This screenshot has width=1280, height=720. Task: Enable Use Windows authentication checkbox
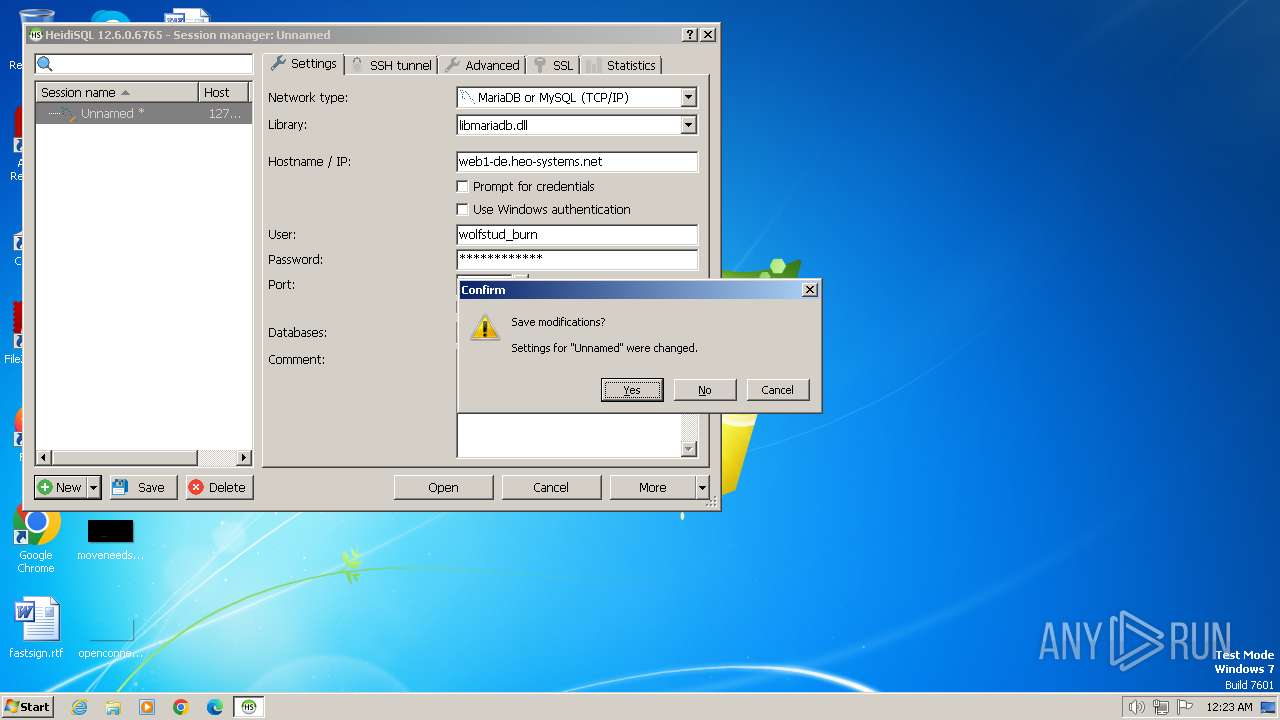tap(462, 209)
